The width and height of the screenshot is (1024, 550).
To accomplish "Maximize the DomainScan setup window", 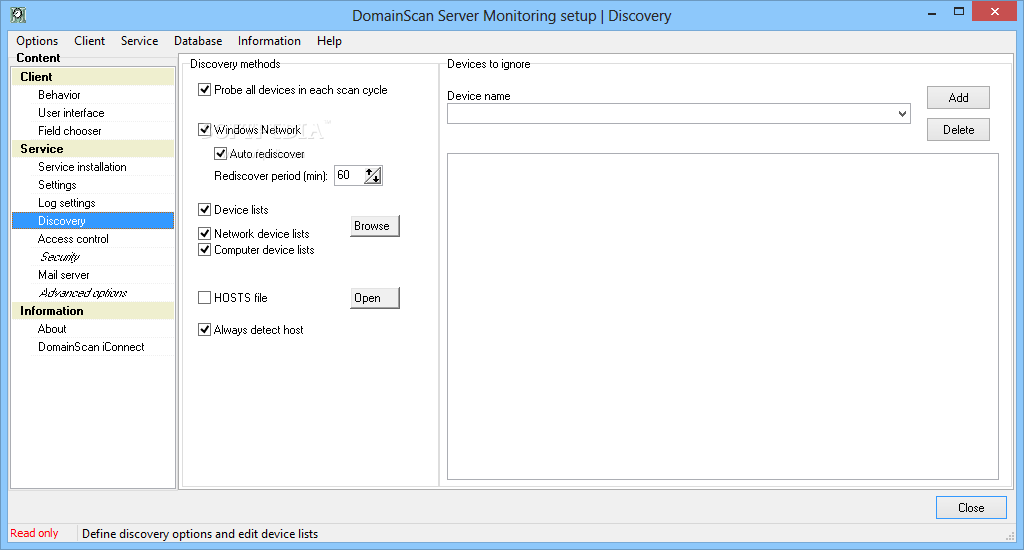I will tap(959, 12).
